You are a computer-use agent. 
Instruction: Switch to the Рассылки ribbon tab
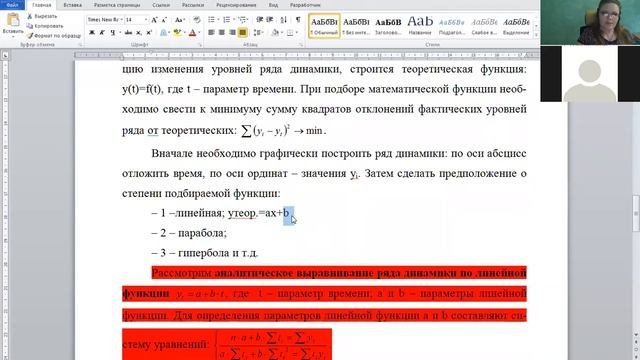[x=193, y=5]
